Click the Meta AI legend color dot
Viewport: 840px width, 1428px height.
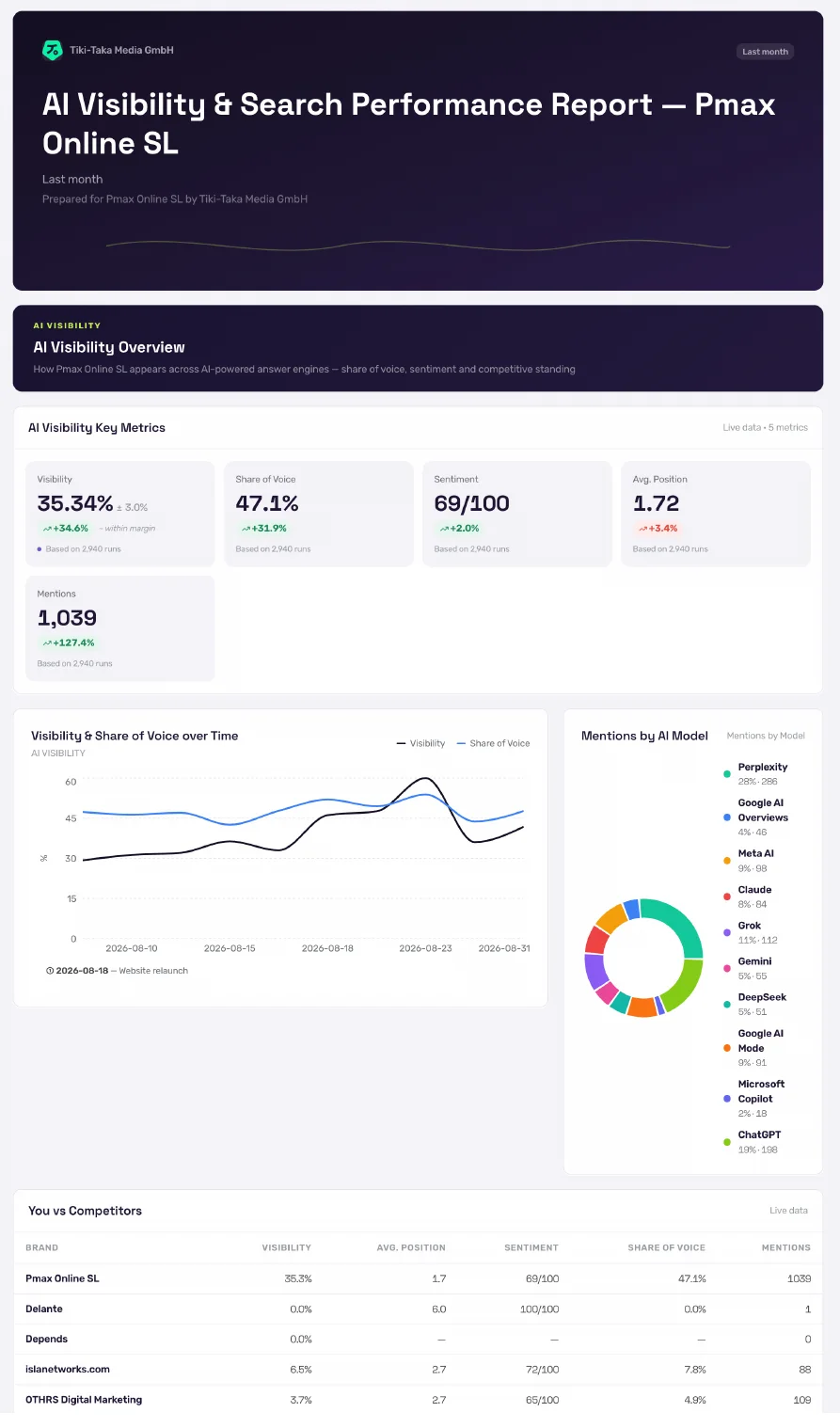click(727, 861)
